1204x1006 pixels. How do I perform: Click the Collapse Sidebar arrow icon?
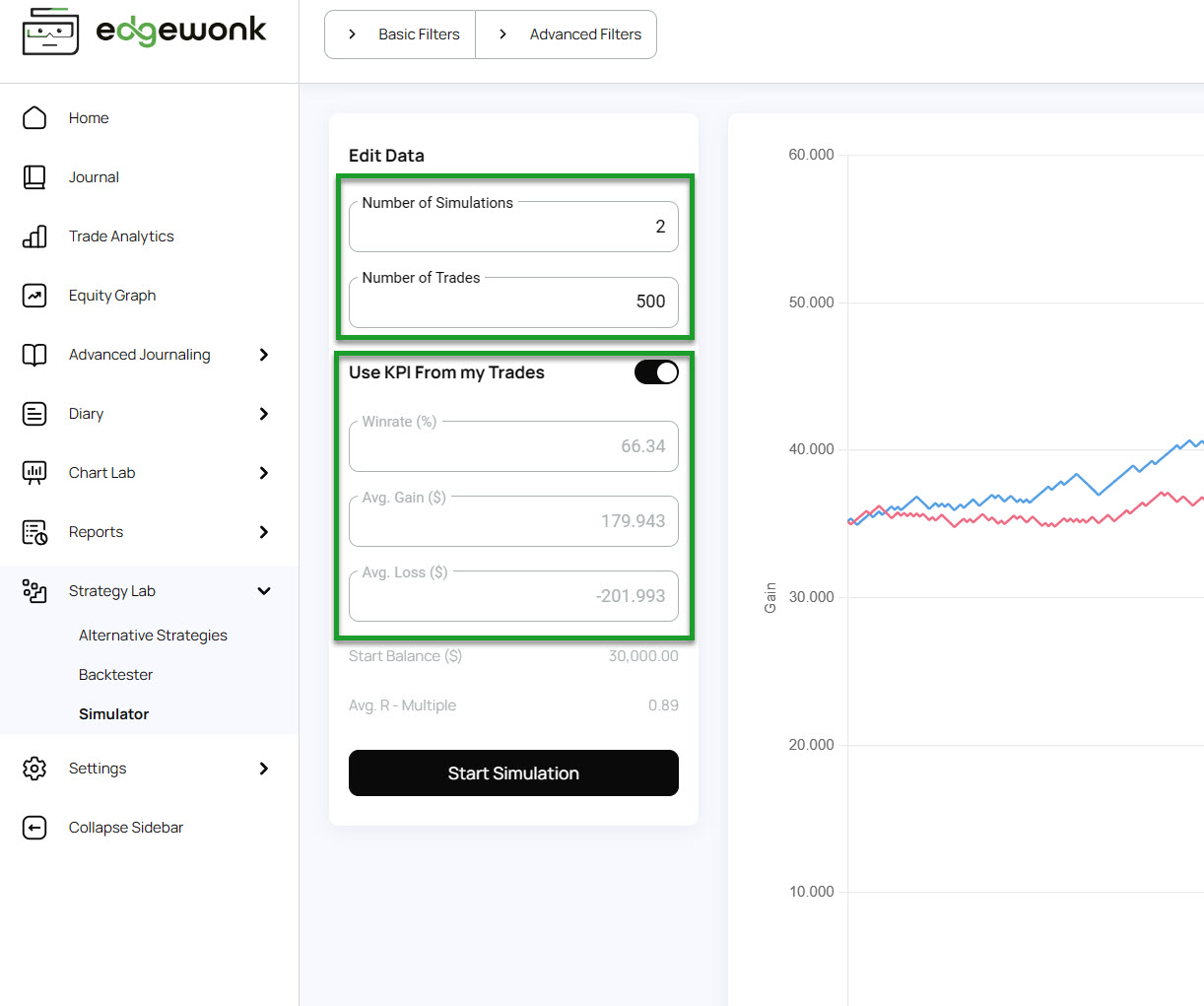pyautogui.click(x=34, y=828)
